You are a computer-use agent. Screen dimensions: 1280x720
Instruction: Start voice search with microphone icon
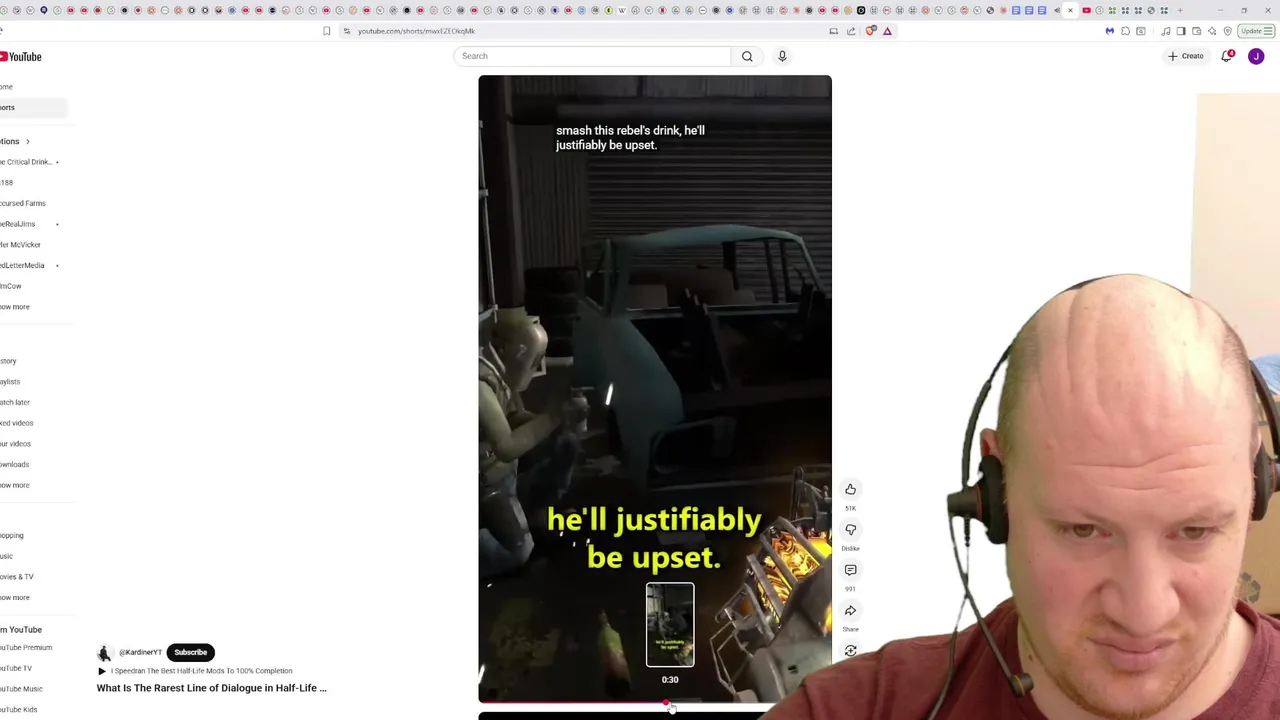click(x=782, y=56)
